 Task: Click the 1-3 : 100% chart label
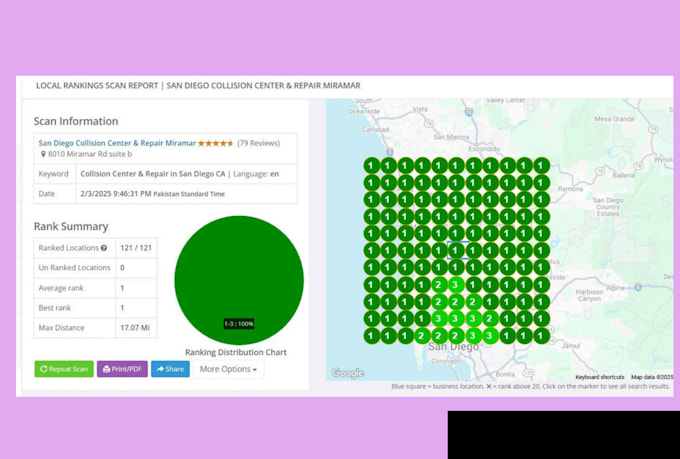pyautogui.click(x=239, y=324)
